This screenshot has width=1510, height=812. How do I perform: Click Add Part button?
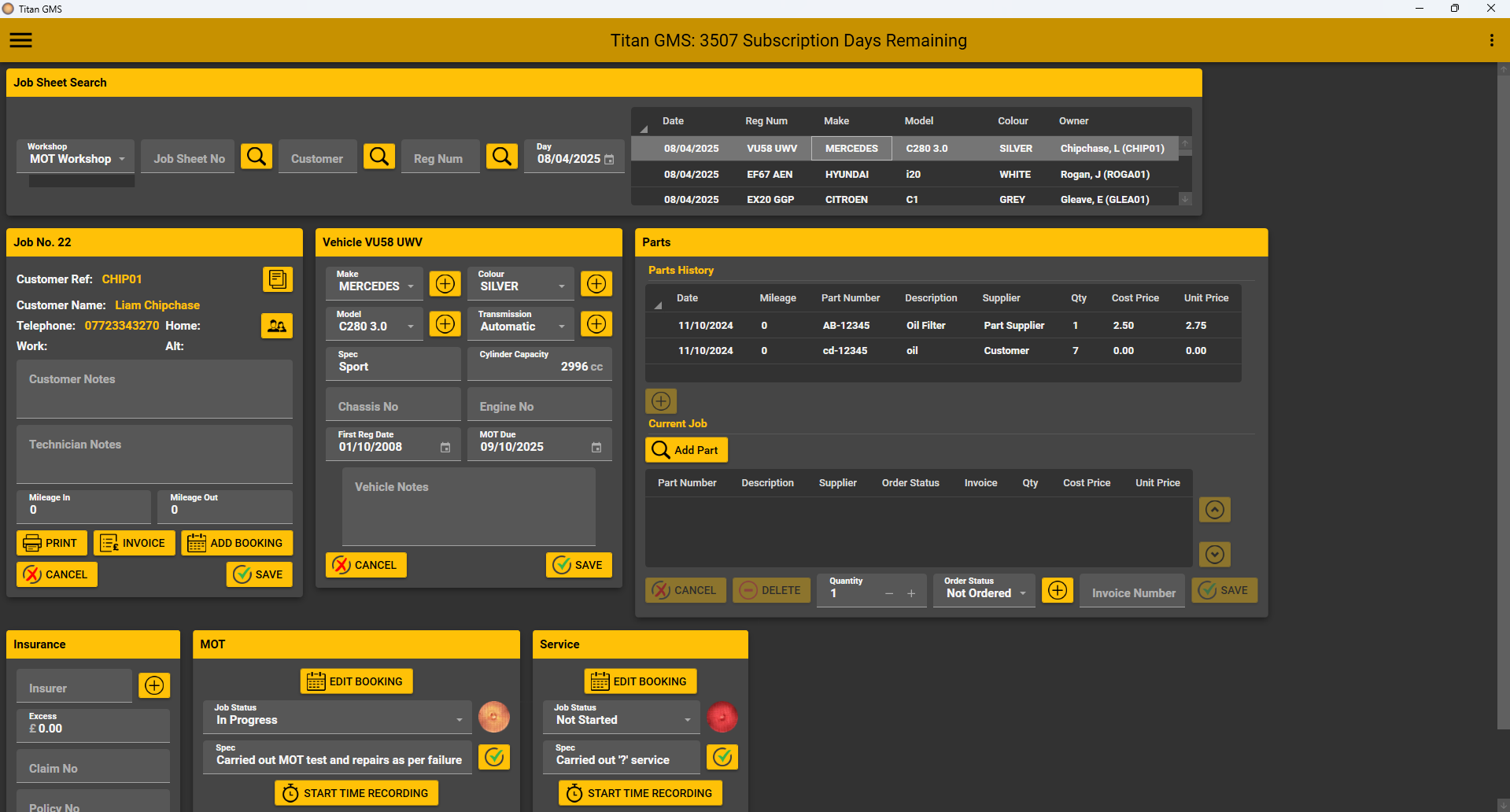click(686, 450)
